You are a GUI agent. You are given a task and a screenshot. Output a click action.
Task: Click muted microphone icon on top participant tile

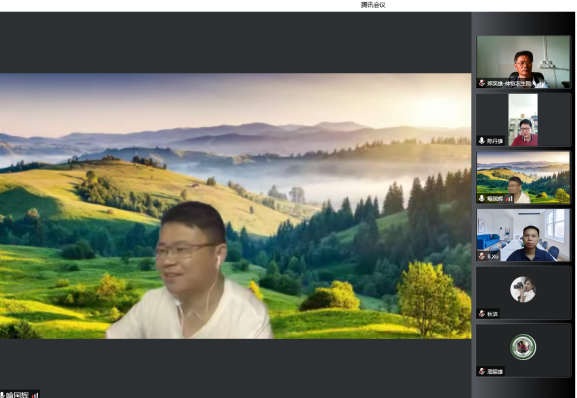pyautogui.click(x=482, y=83)
